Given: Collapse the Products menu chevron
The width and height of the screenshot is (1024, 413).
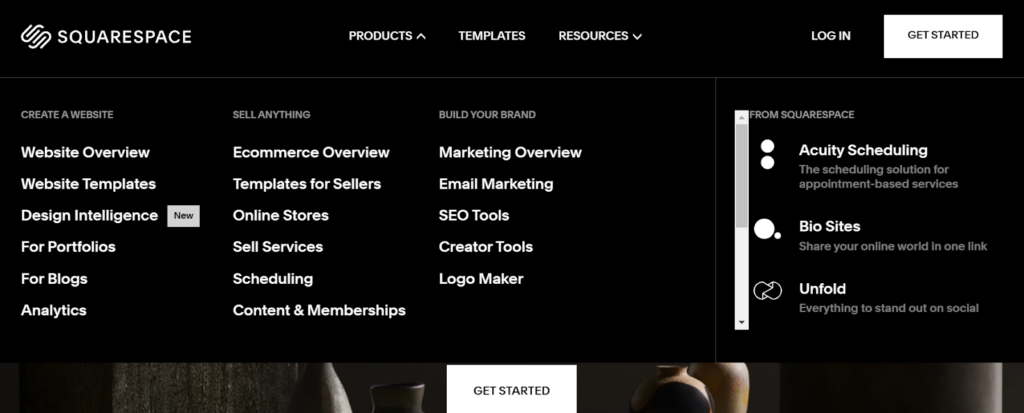Looking at the screenshot, I should (x=421, y=36).
